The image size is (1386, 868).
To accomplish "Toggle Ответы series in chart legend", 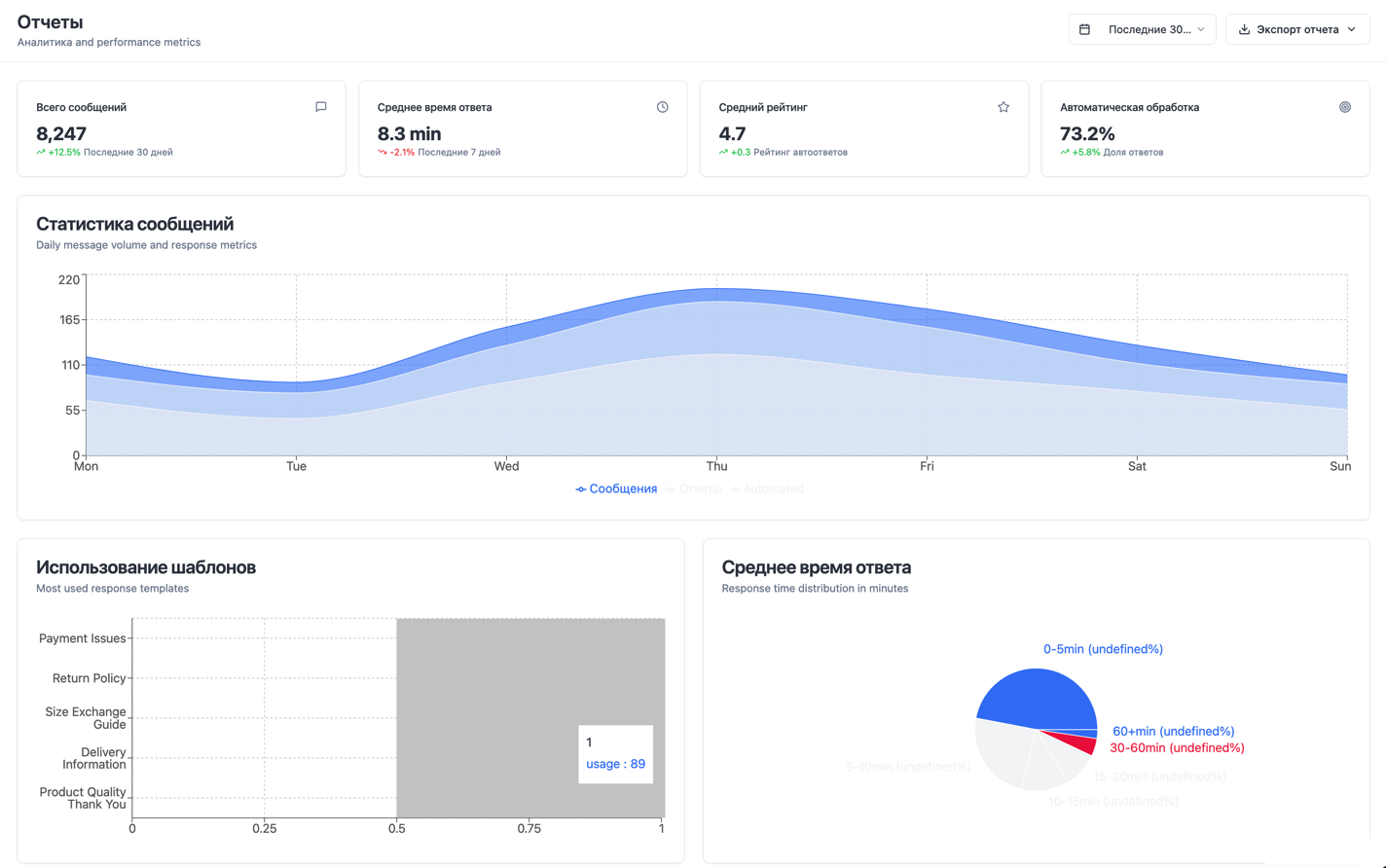I will point(693,488).
